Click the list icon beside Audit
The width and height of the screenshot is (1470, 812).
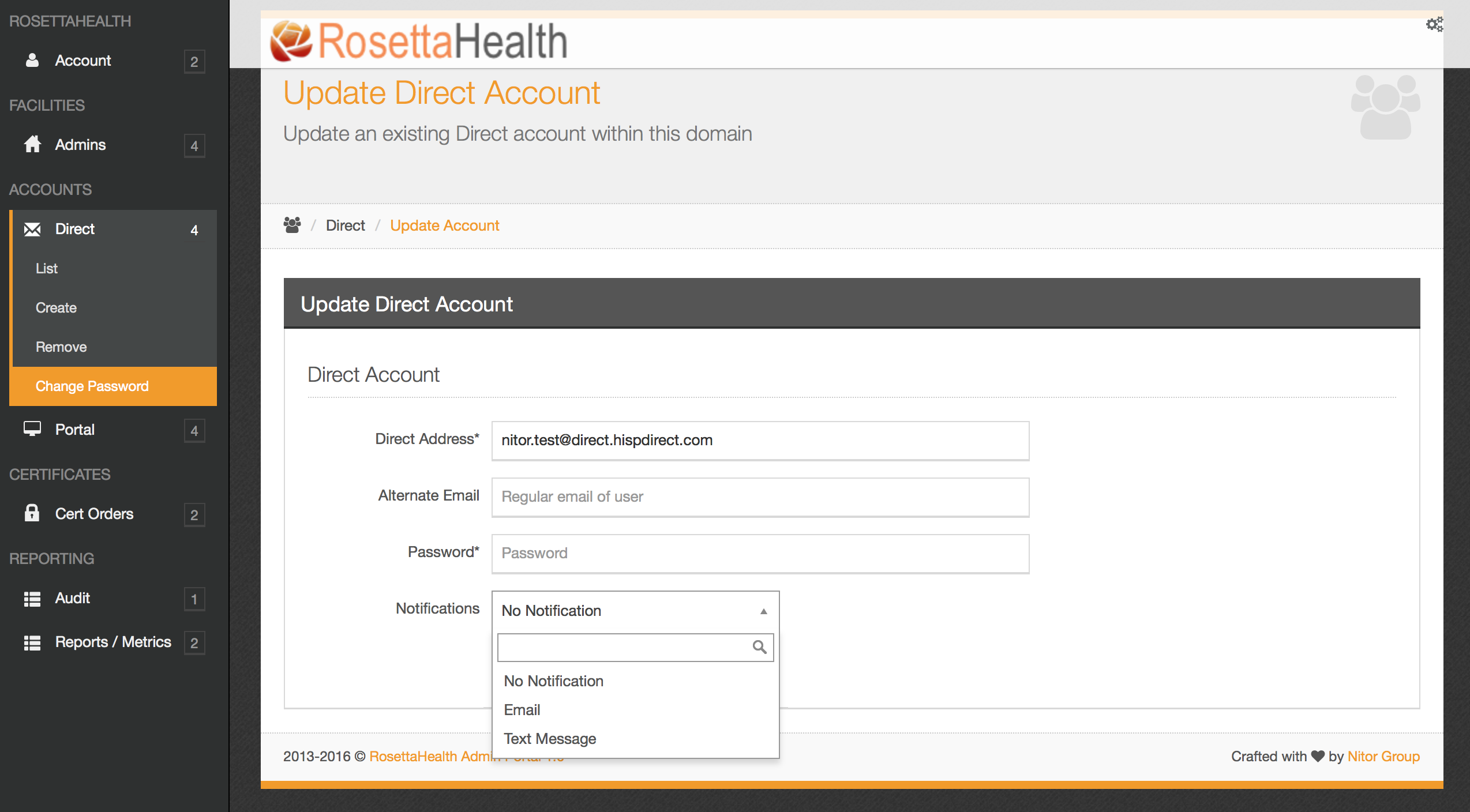click(32, 599)
